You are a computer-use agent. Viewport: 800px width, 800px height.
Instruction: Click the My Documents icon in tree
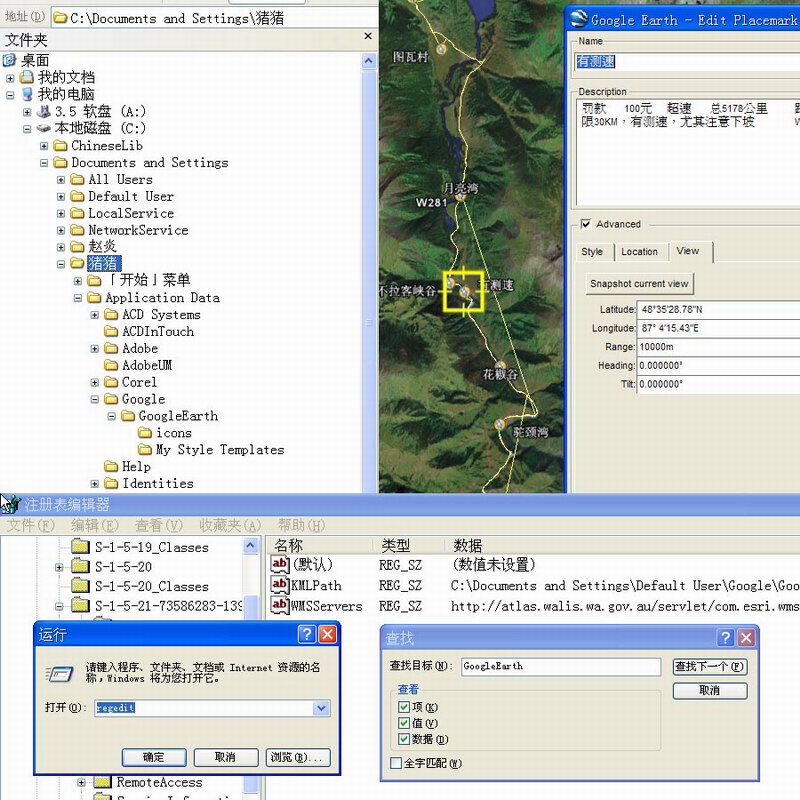pyautogui.click(x=27, y=77)
